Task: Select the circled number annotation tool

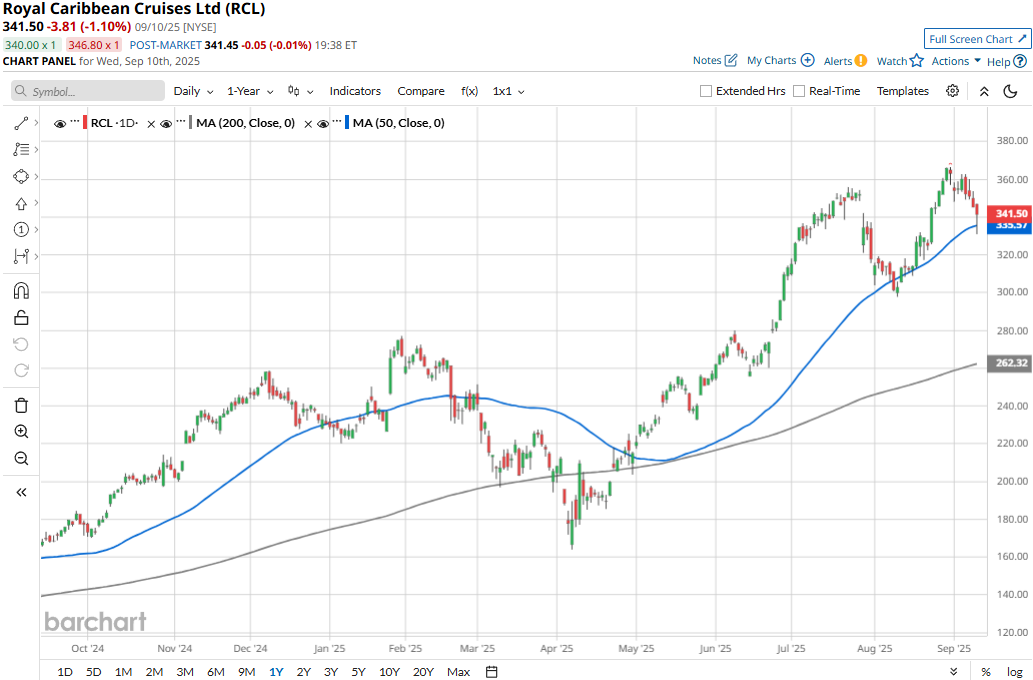Action: [21, 229]
